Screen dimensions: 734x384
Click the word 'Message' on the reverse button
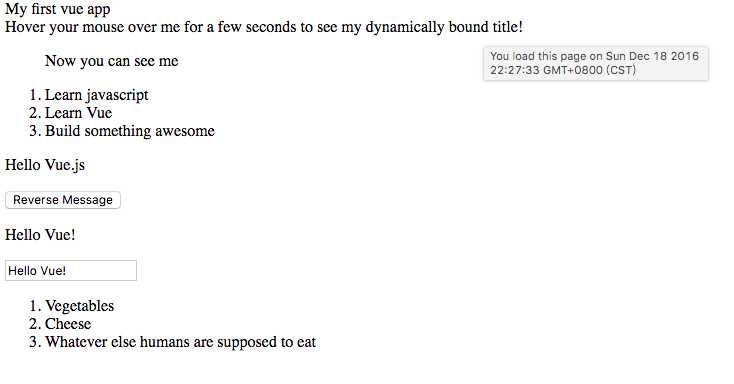88,200
